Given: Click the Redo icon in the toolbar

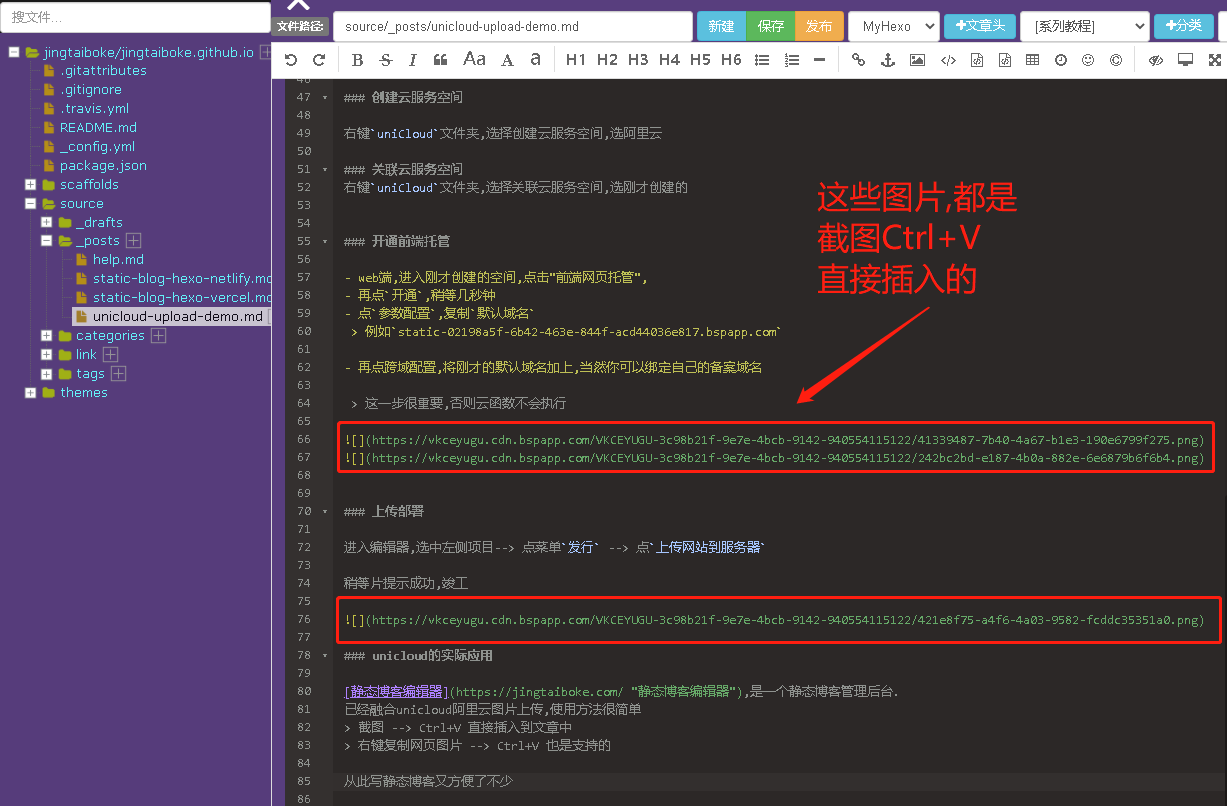Looking at the screenshot, I should coord(319,60).
